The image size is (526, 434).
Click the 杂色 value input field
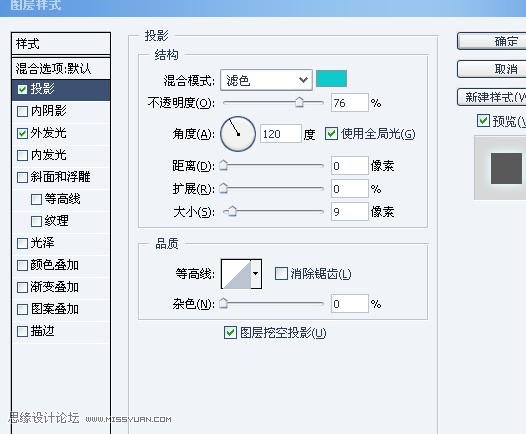[x=350, y=304]
